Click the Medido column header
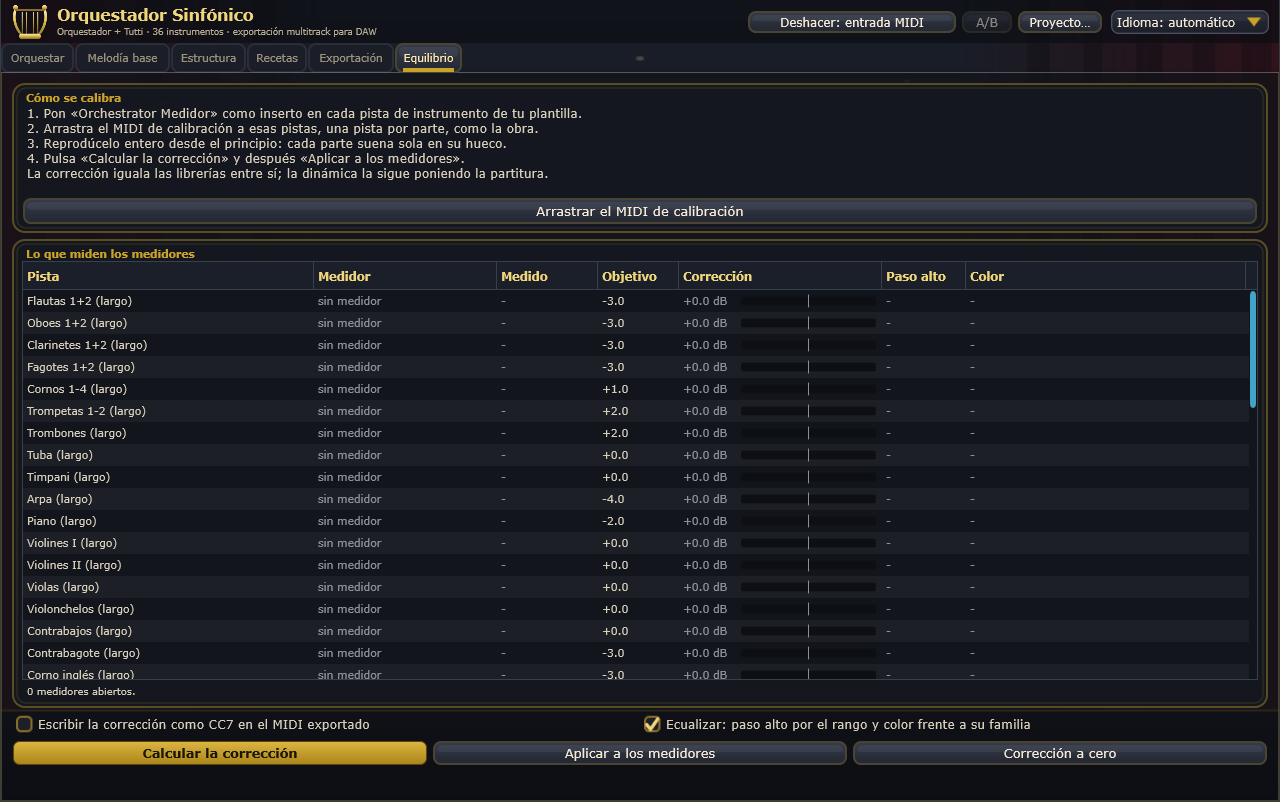Viewport: 1280px width, 802px height. tap(547, 276)
